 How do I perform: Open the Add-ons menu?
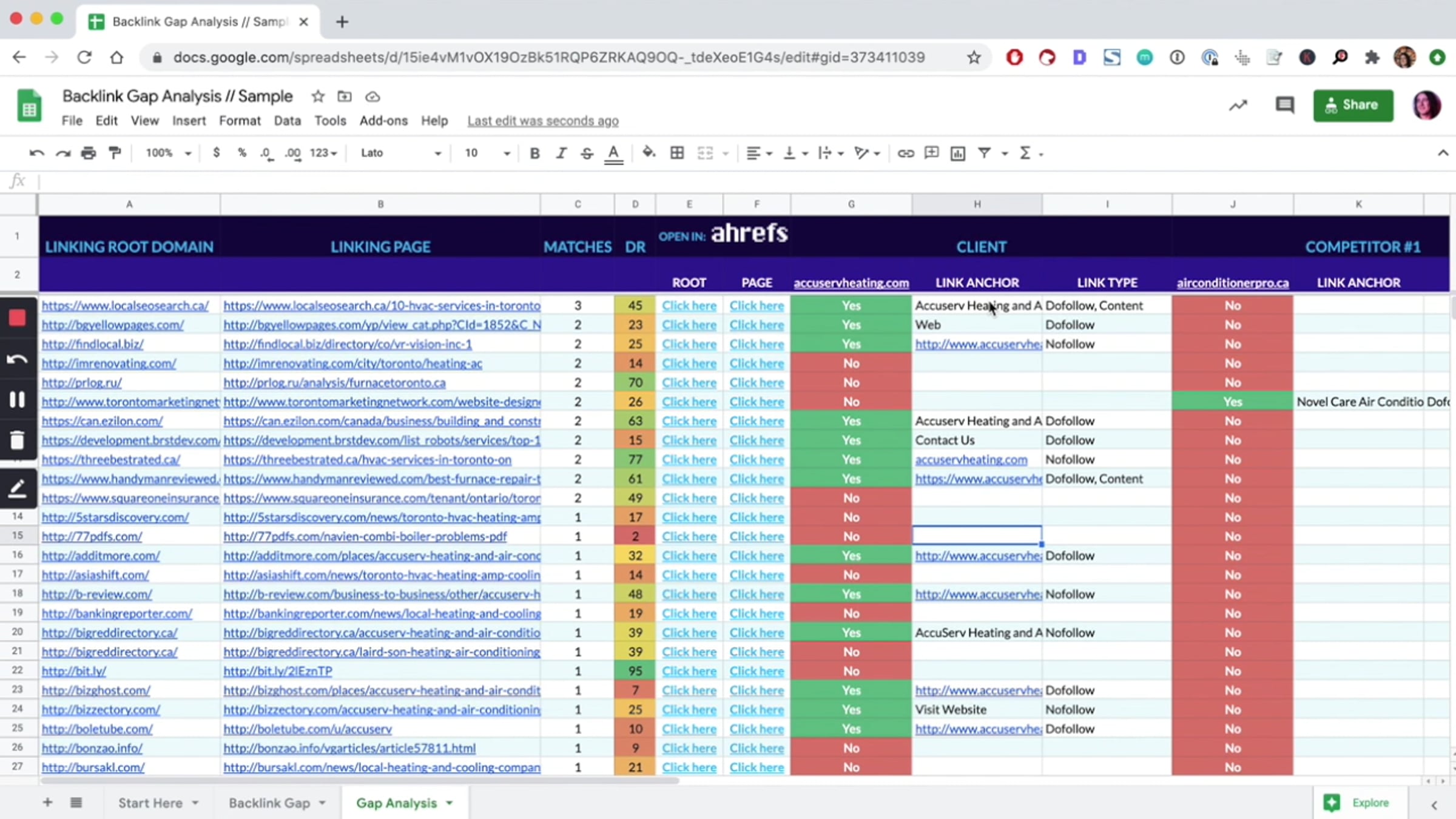pos(383,121)
